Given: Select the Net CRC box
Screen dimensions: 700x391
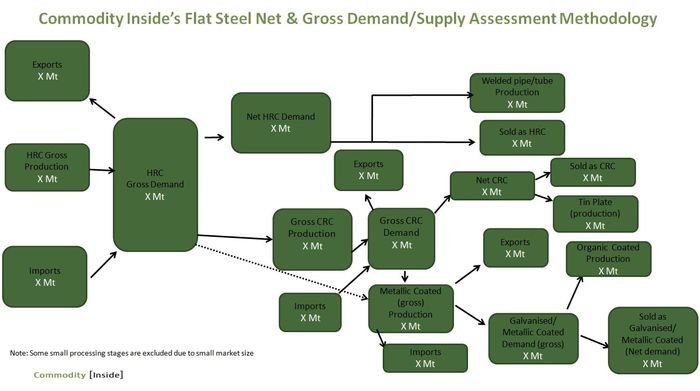Looking at the screenshot, I should click(x=492, y=186).
